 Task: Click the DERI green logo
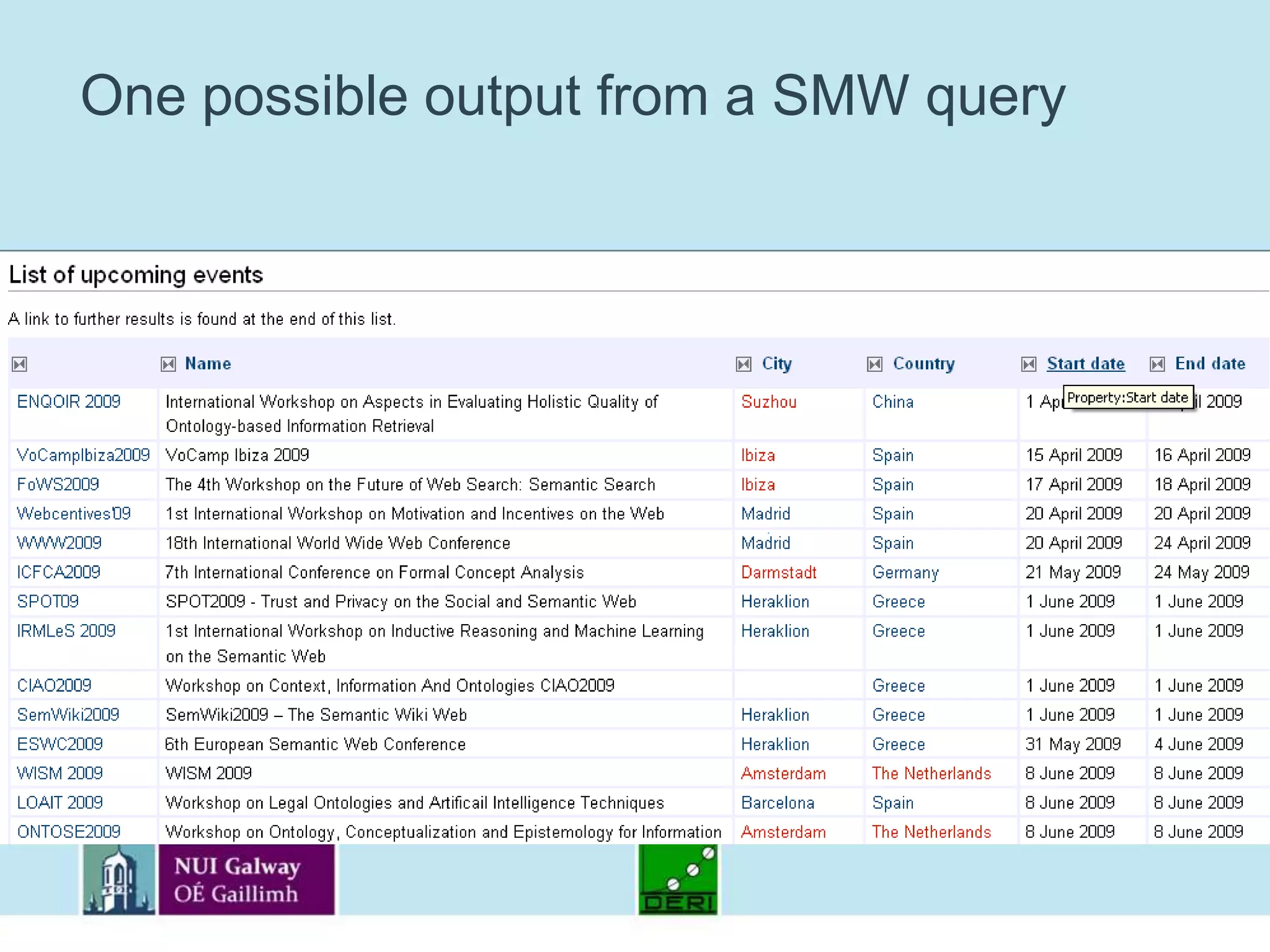point(678,879)
